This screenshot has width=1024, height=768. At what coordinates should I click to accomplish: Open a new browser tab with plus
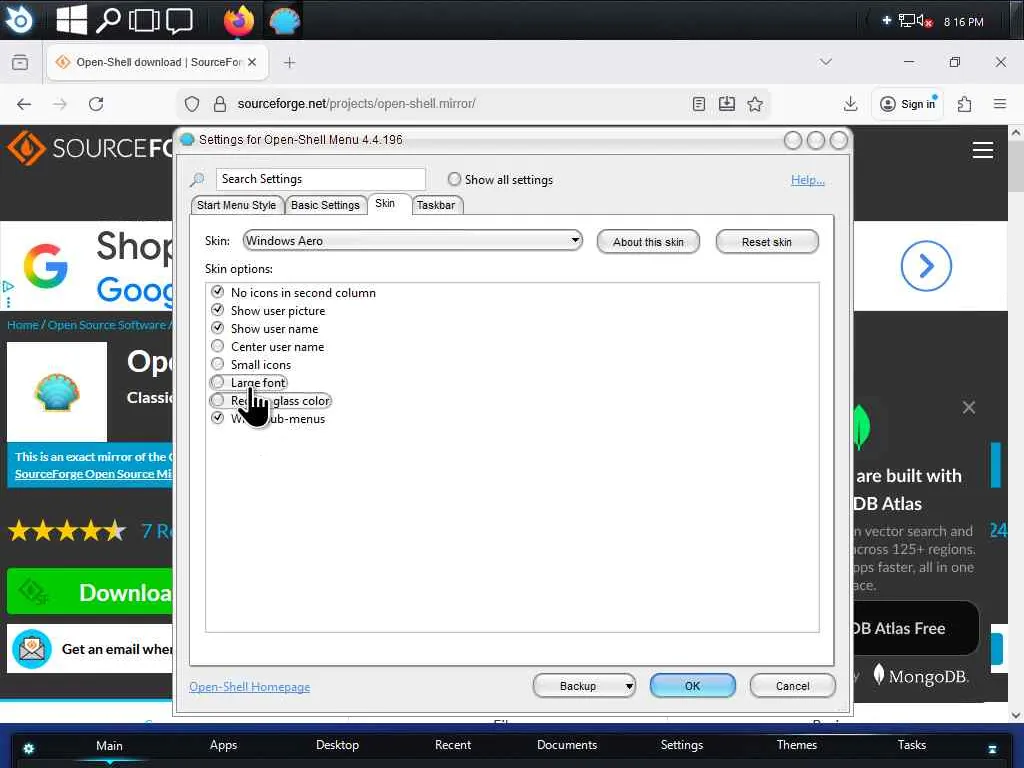289,63
